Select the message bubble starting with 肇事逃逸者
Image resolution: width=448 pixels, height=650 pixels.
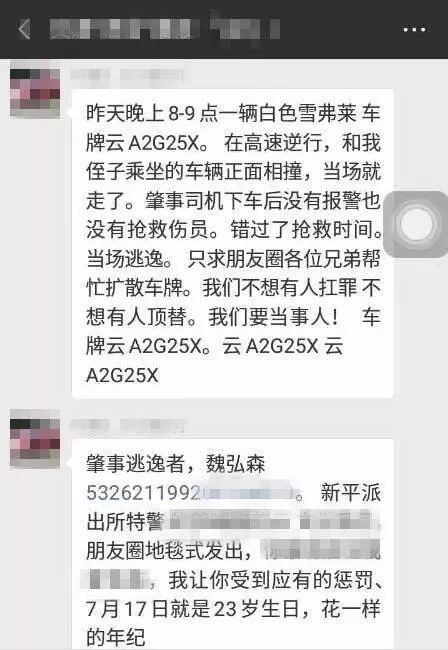coord(232,544)
